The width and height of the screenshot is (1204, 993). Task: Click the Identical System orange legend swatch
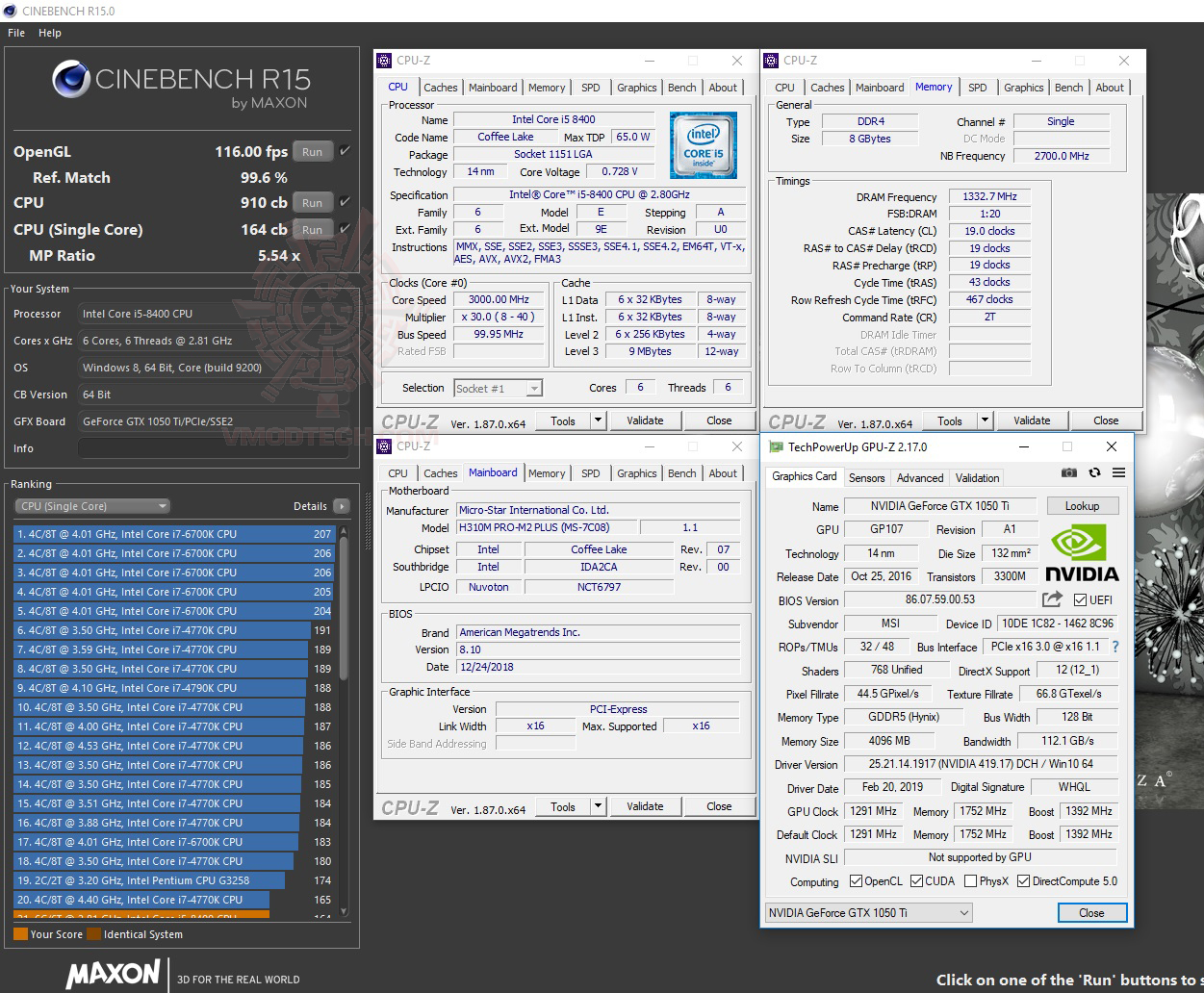point(93,934)
